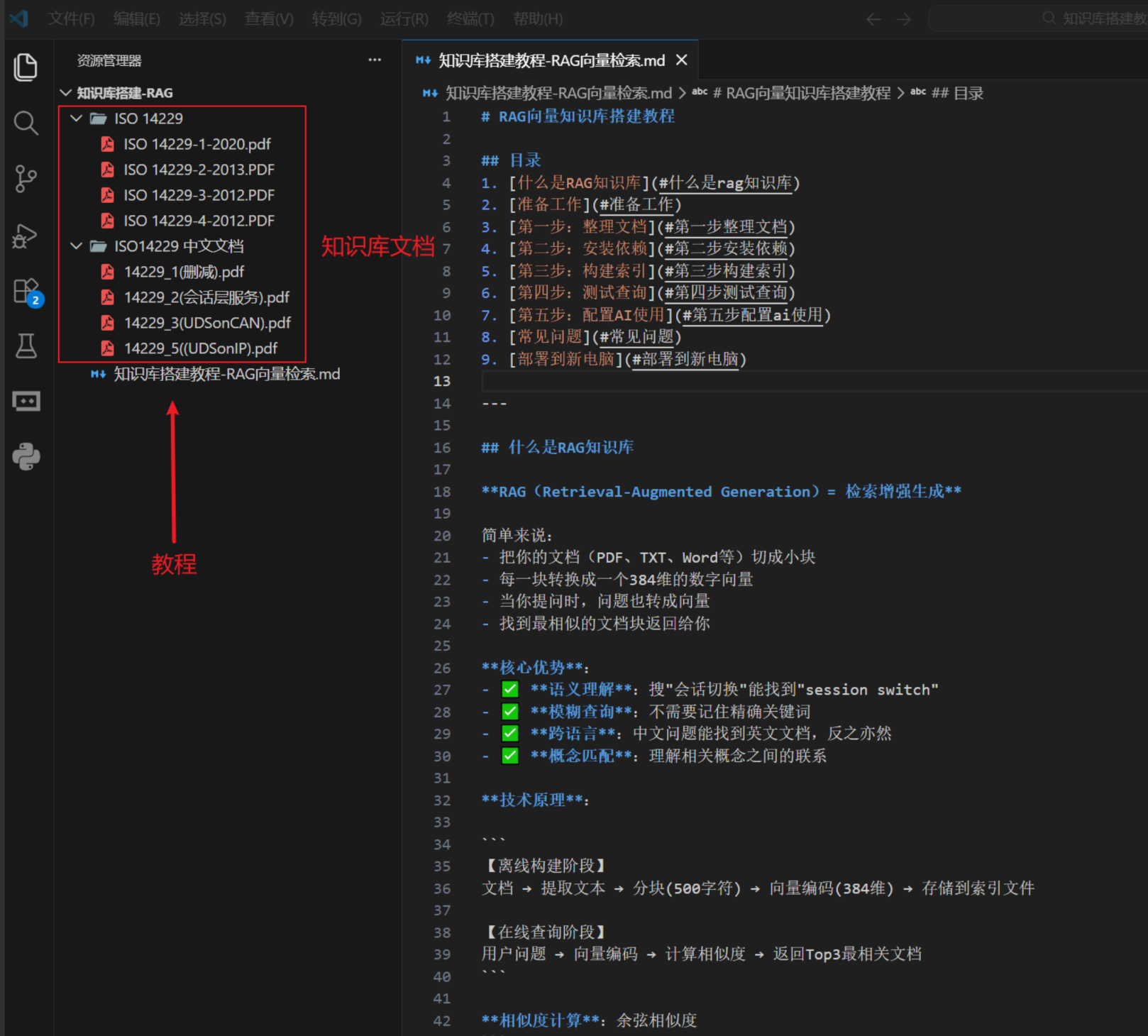Click the VS Code logo menu

pos(18,18)
